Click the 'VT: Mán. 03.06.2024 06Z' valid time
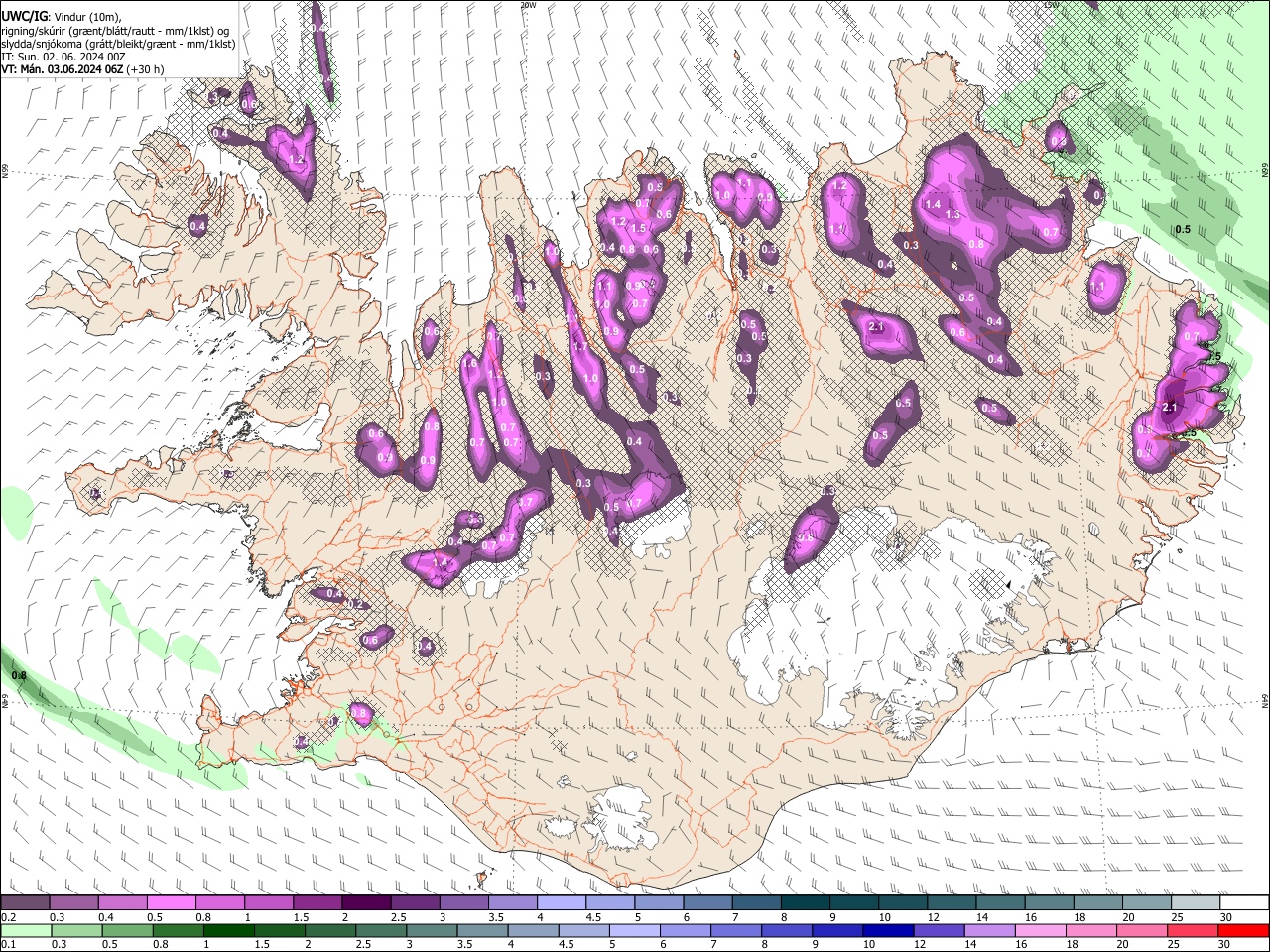Image resolution: width=1270 pixels, height=952 pixels. (x=62, y=69)
